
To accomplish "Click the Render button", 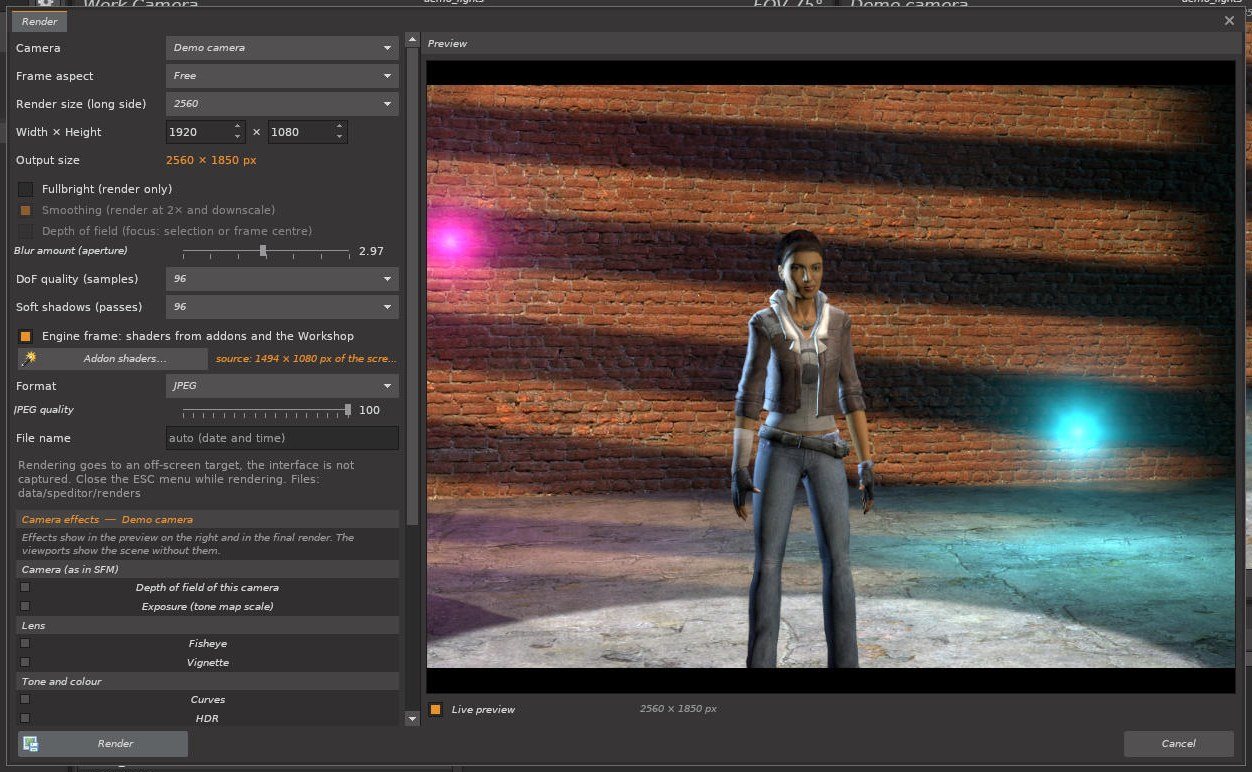I will [103, 744].
